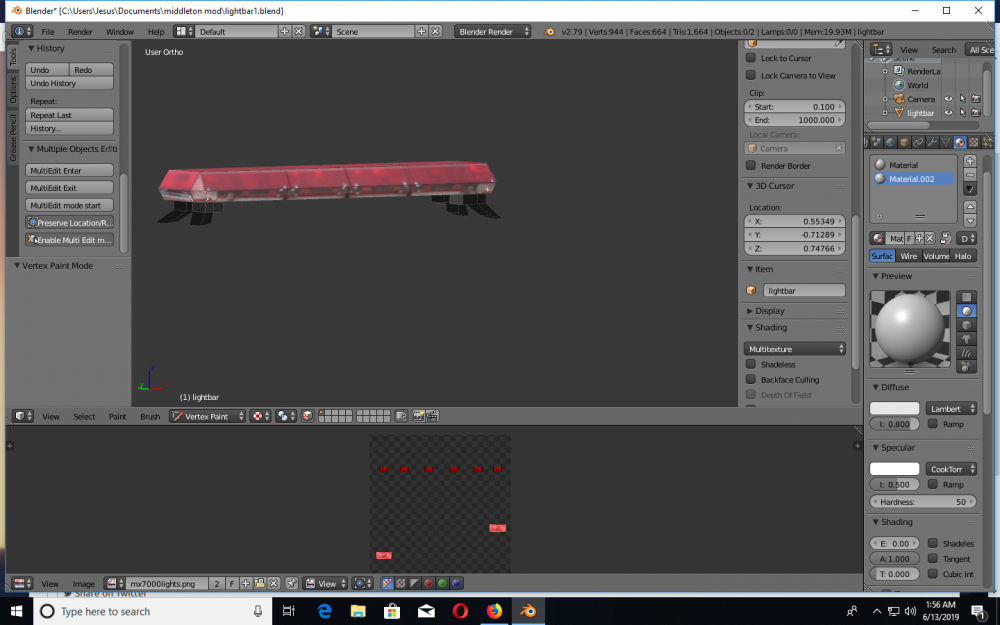Open the Object properties cube tab

(x=904, y=142)
